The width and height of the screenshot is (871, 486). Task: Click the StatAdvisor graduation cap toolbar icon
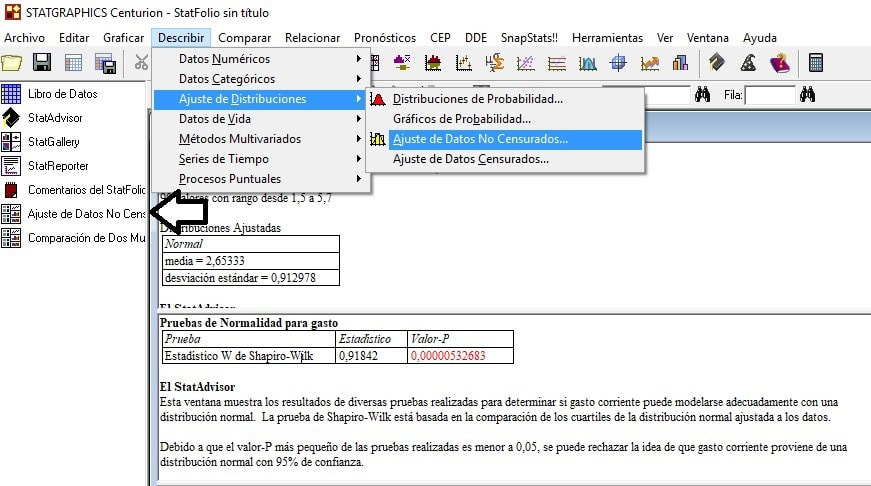[717, 62]
